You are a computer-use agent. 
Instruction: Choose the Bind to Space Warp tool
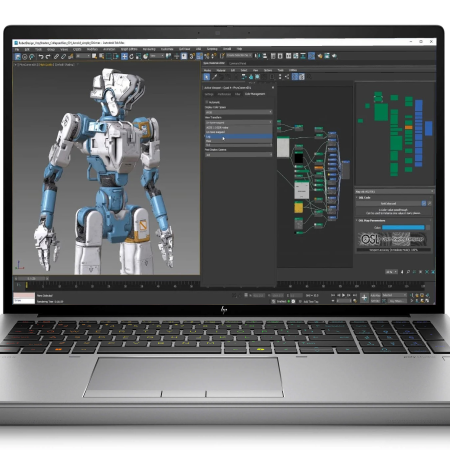(70, 57)
